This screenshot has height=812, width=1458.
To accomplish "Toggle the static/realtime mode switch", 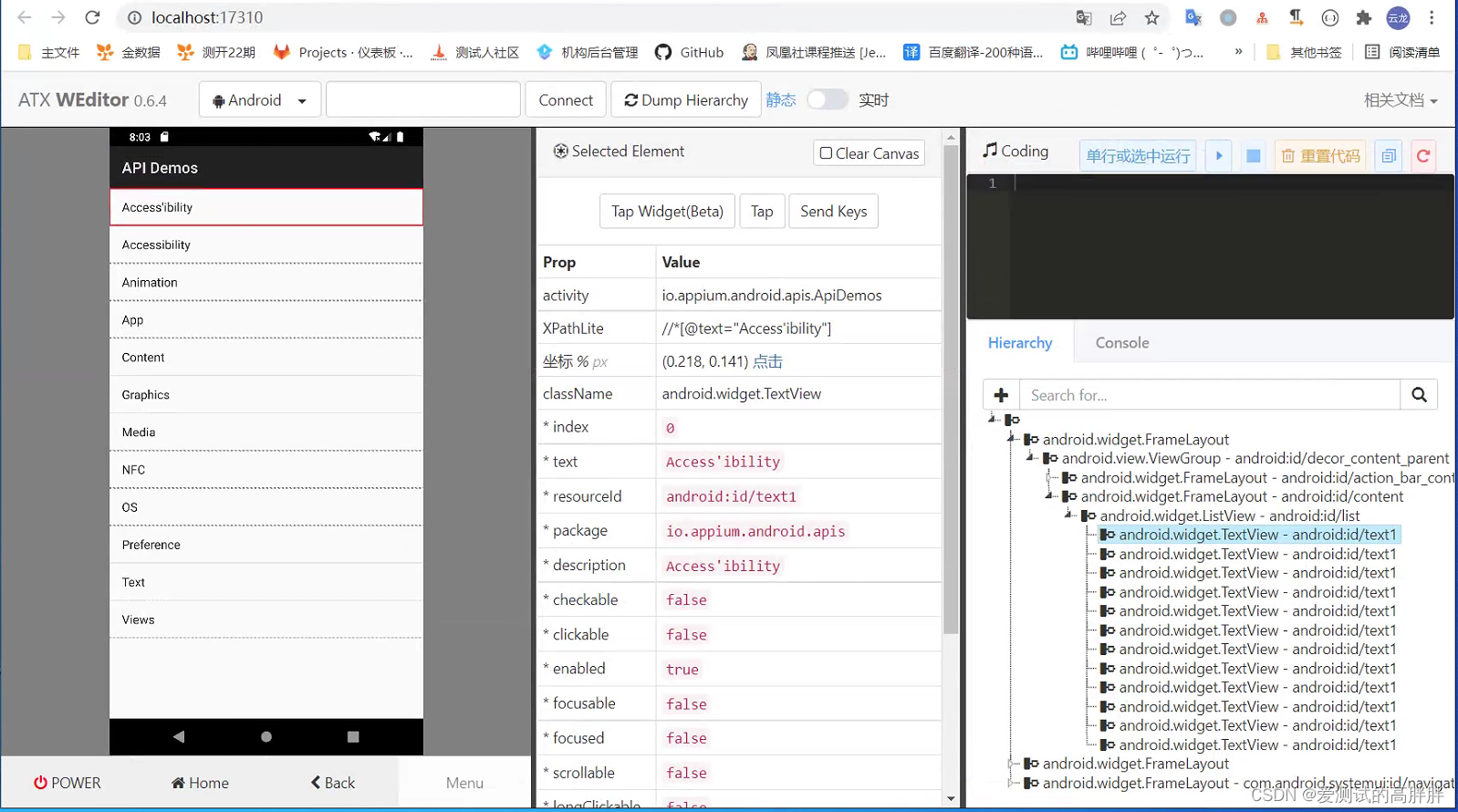I will (828, 99).
